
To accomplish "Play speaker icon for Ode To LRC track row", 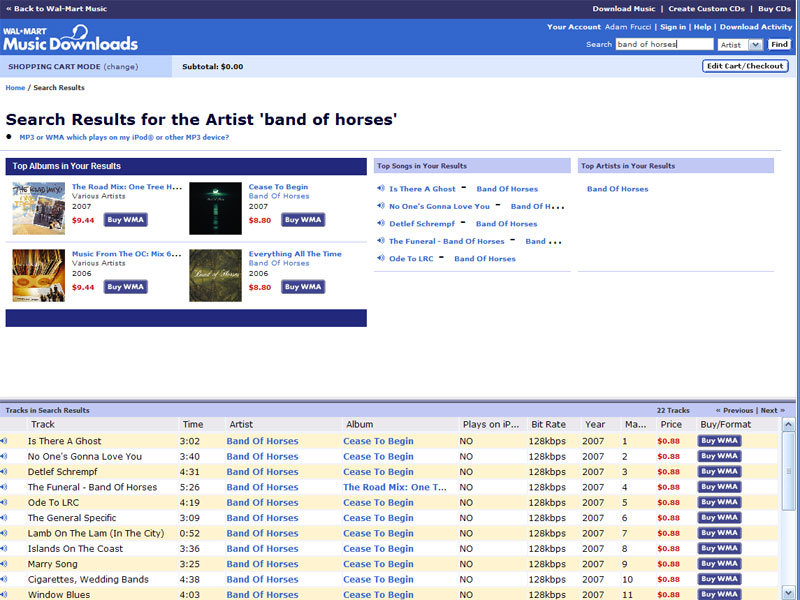I will [x=4, y=502].
